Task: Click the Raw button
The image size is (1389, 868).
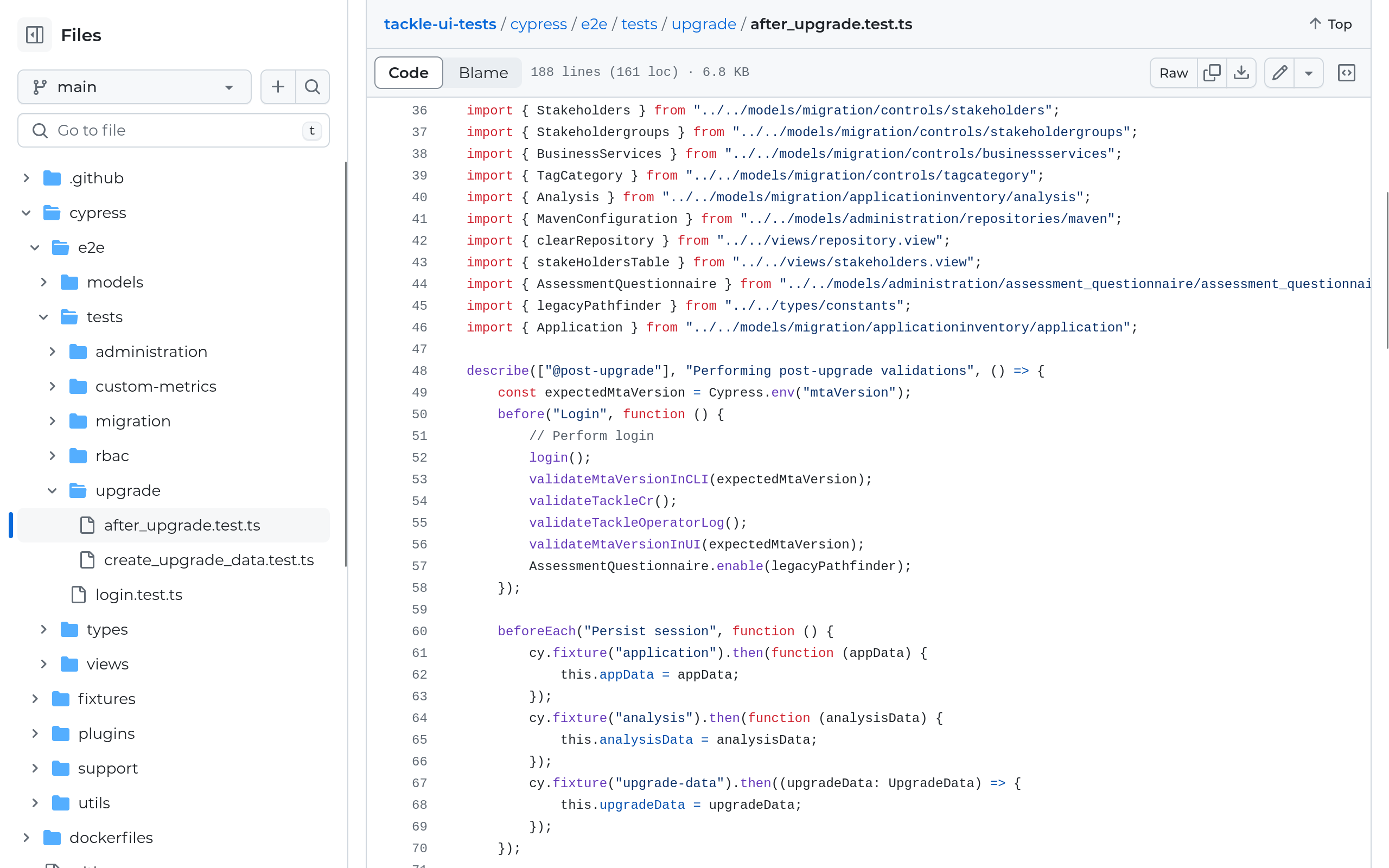Action: pyautogui.click(x=1173, y=73)
